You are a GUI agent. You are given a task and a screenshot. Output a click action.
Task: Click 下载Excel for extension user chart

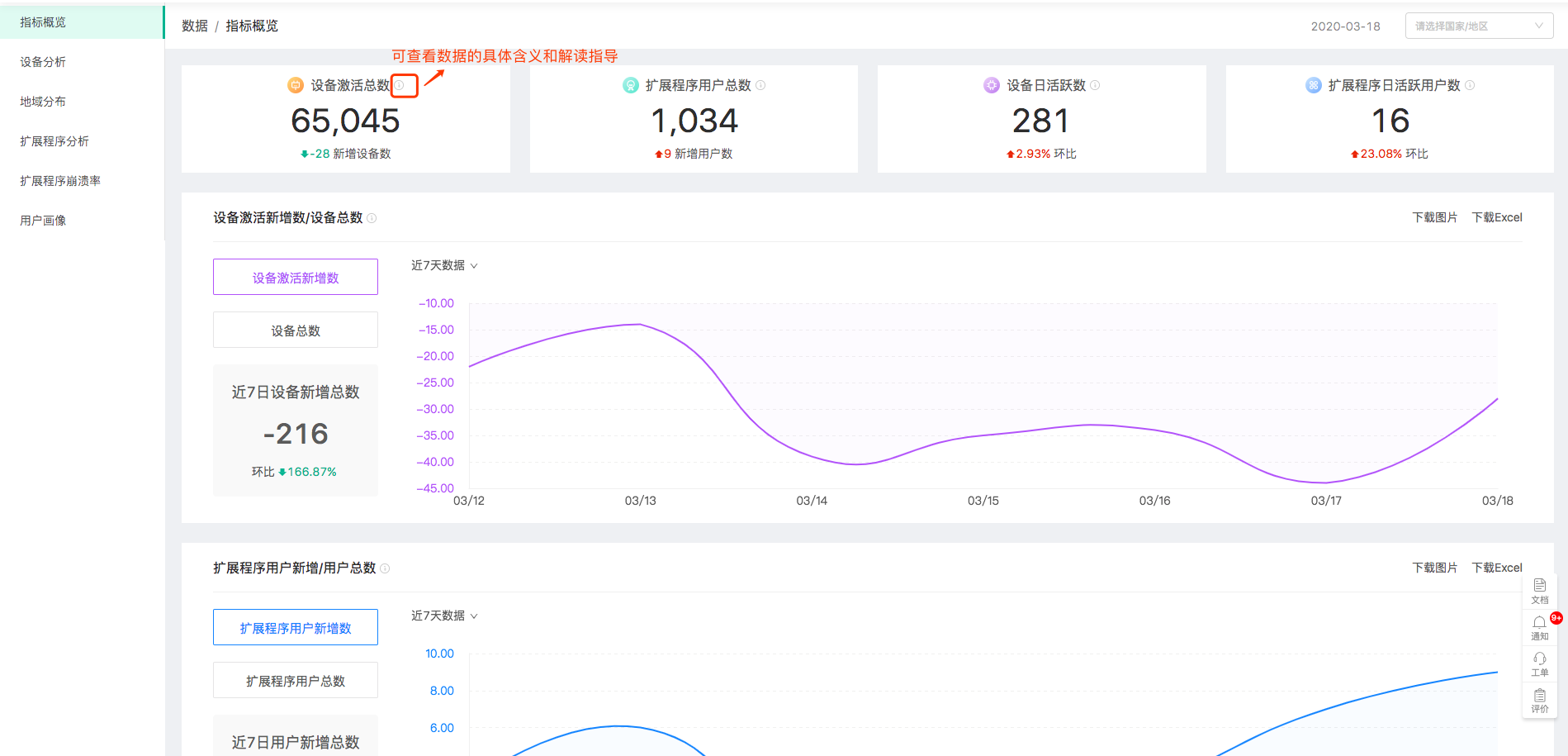tap(1497, 568)
